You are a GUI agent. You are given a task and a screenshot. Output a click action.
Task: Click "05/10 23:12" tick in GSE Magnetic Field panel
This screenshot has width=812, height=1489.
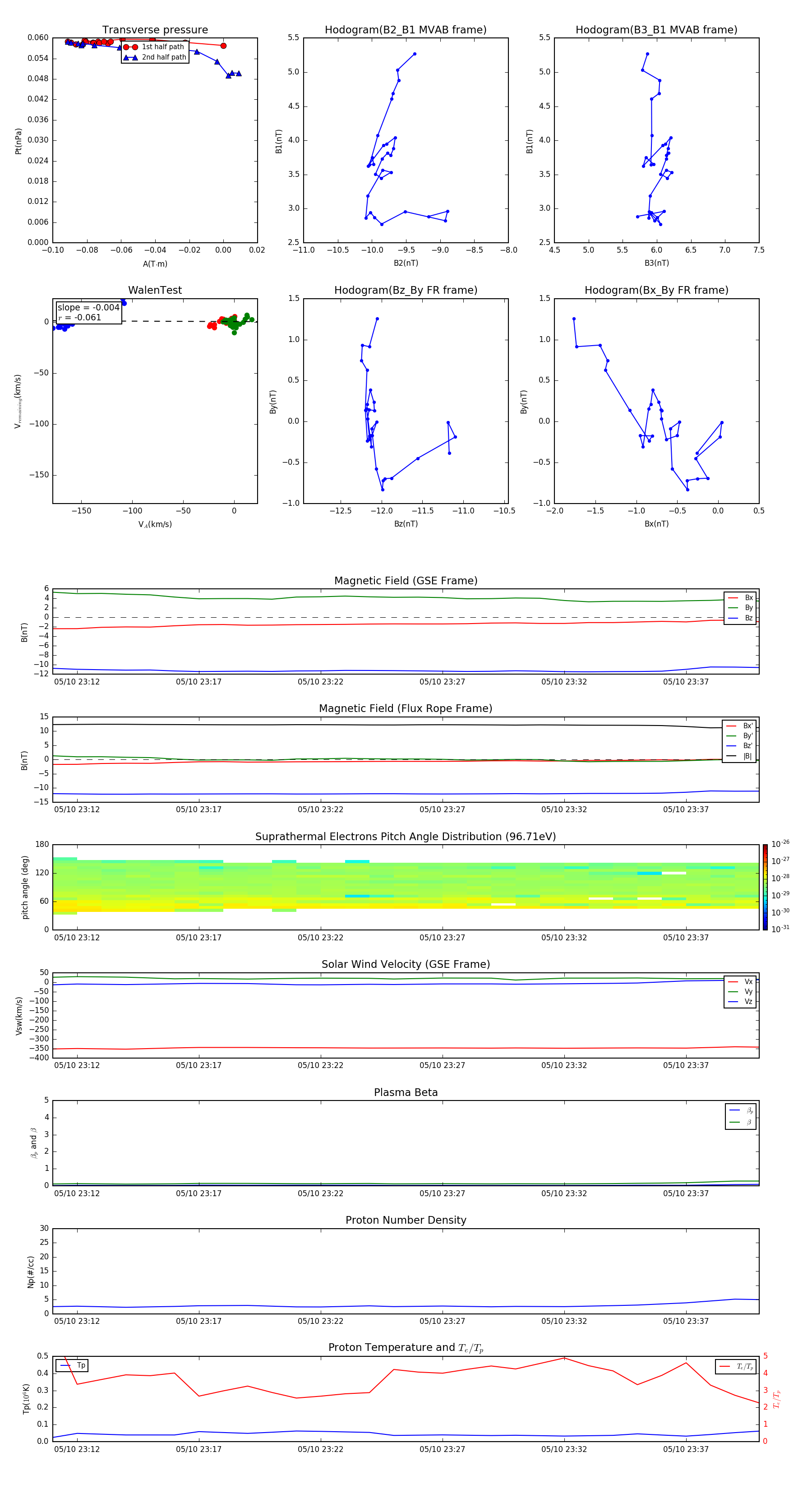click(77, 681)
